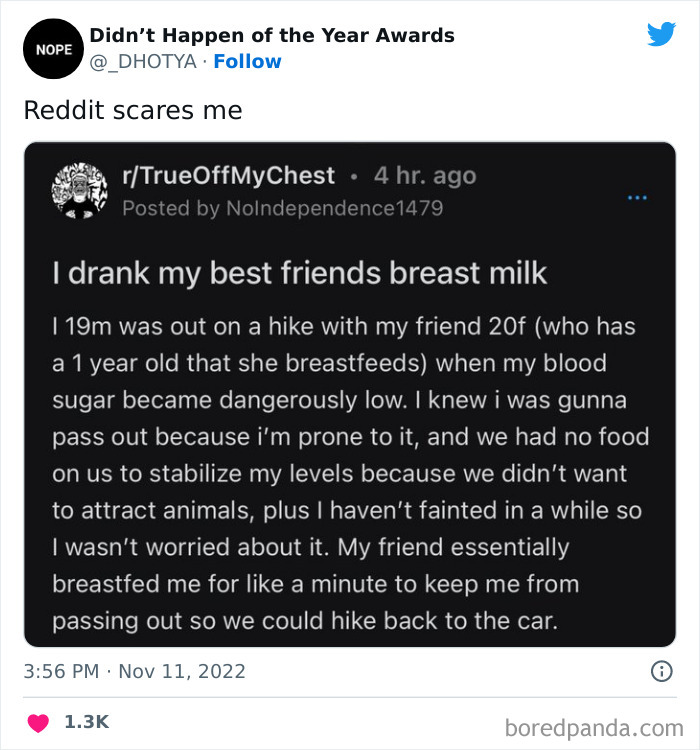Click the Reddit post body paragraph
The width and height of the screenshot is (700, 750).
[350, 473]
